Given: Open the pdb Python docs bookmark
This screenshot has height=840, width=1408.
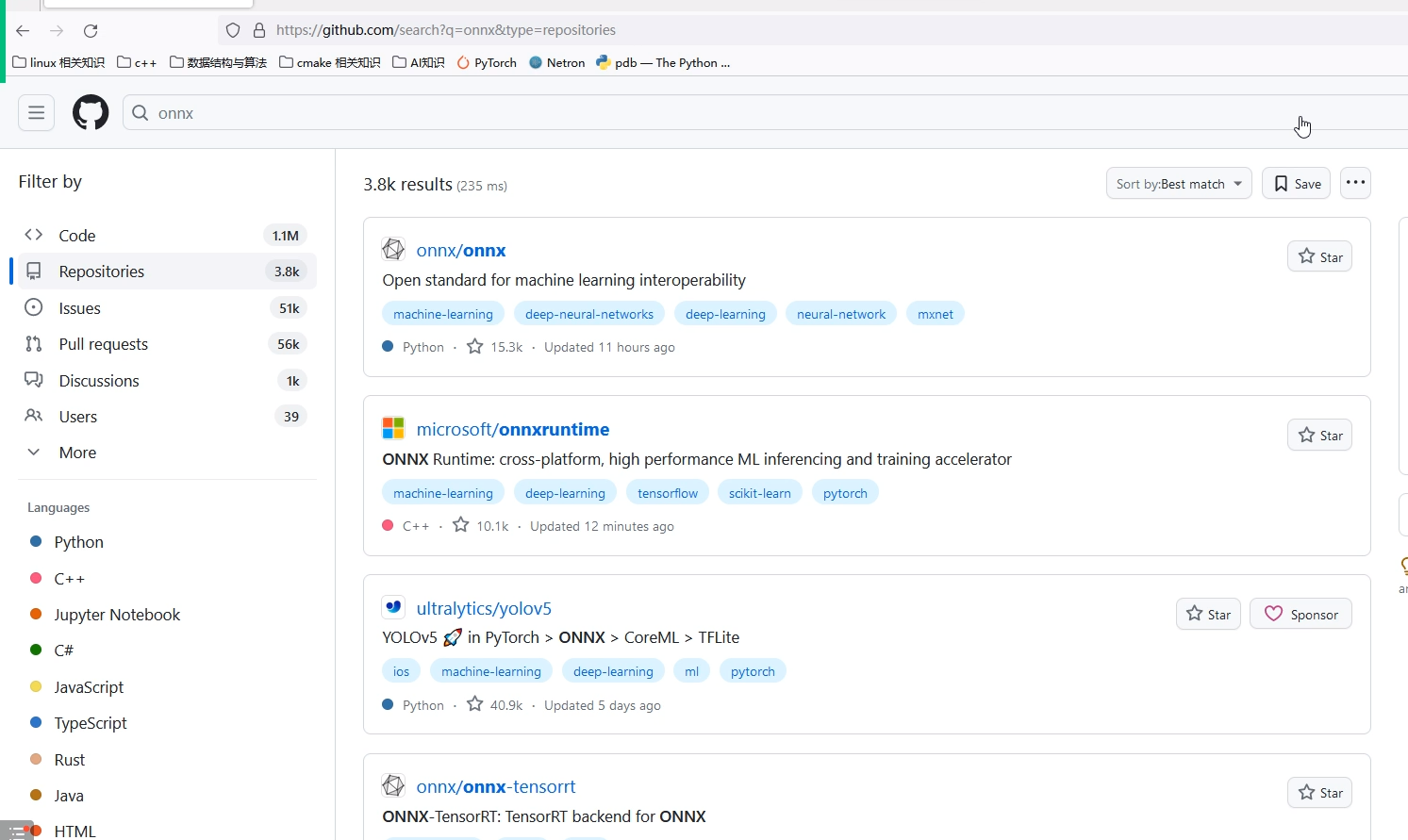Looking at the screenshot, I should coord(664,63).
